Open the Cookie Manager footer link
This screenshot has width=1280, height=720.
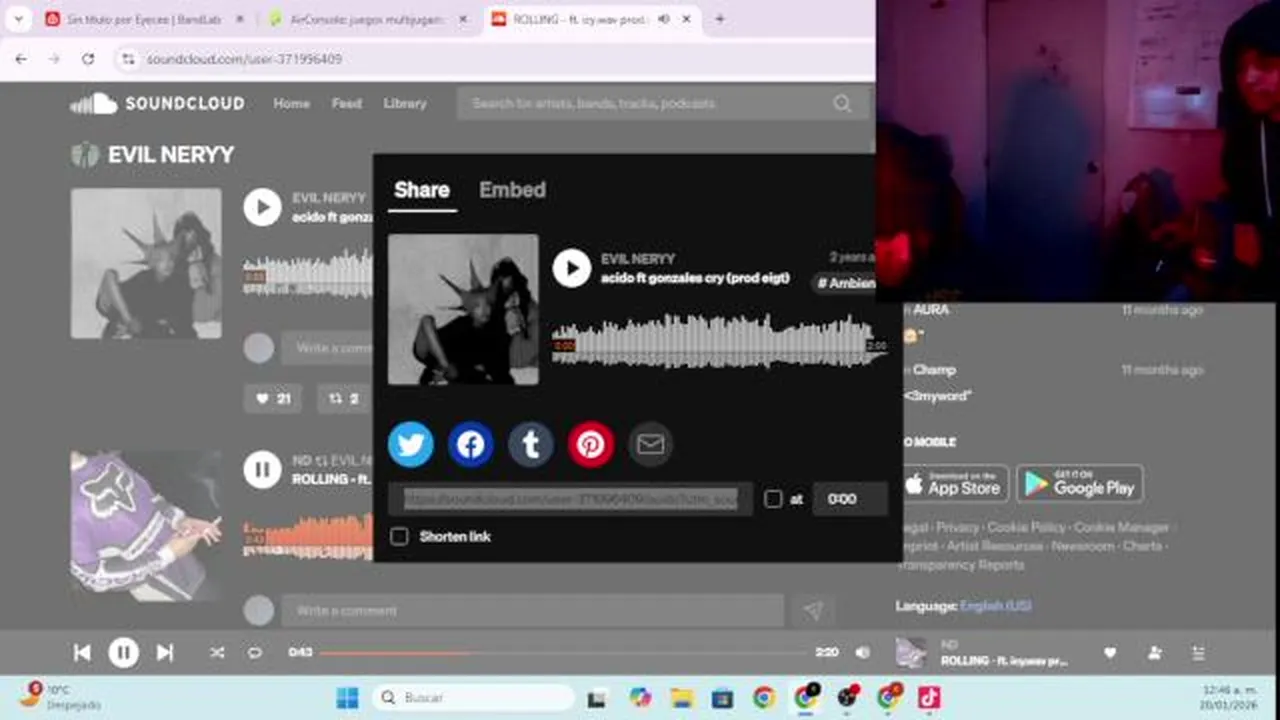pyautogui.click(x=1121, y=527)
